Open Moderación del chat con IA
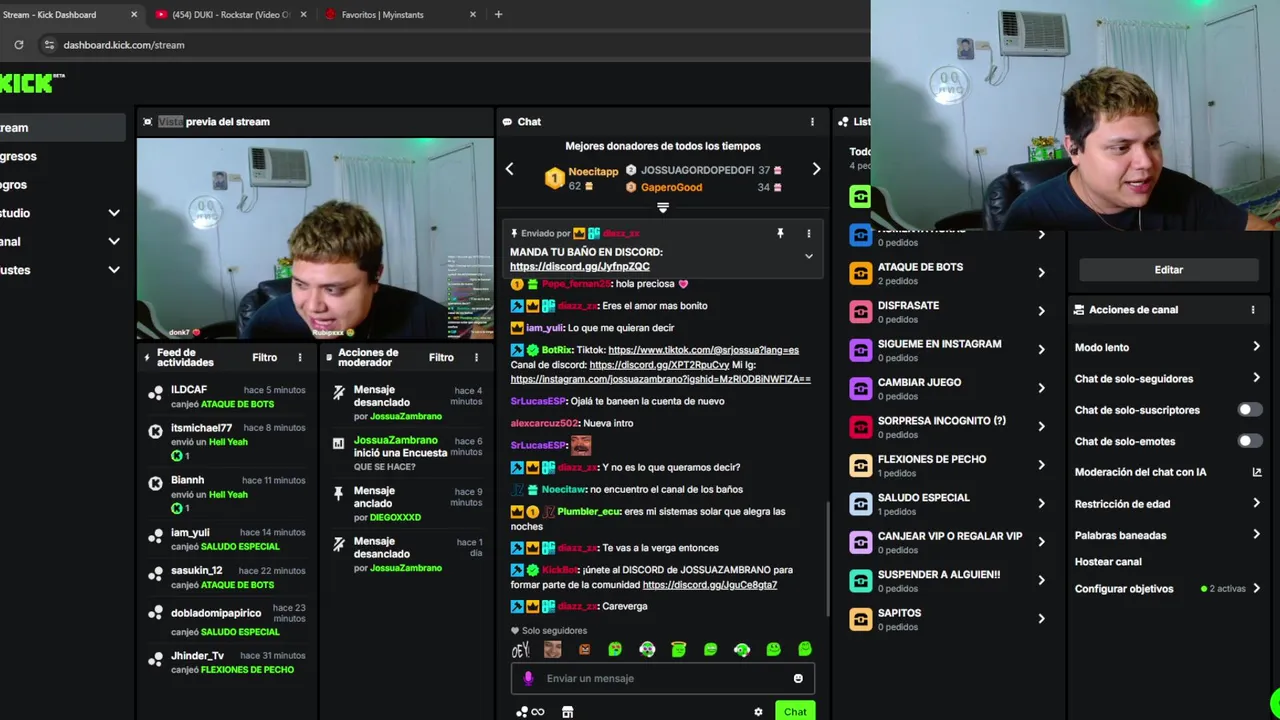Screen dimensions: 1280x720 point(1168,472)
